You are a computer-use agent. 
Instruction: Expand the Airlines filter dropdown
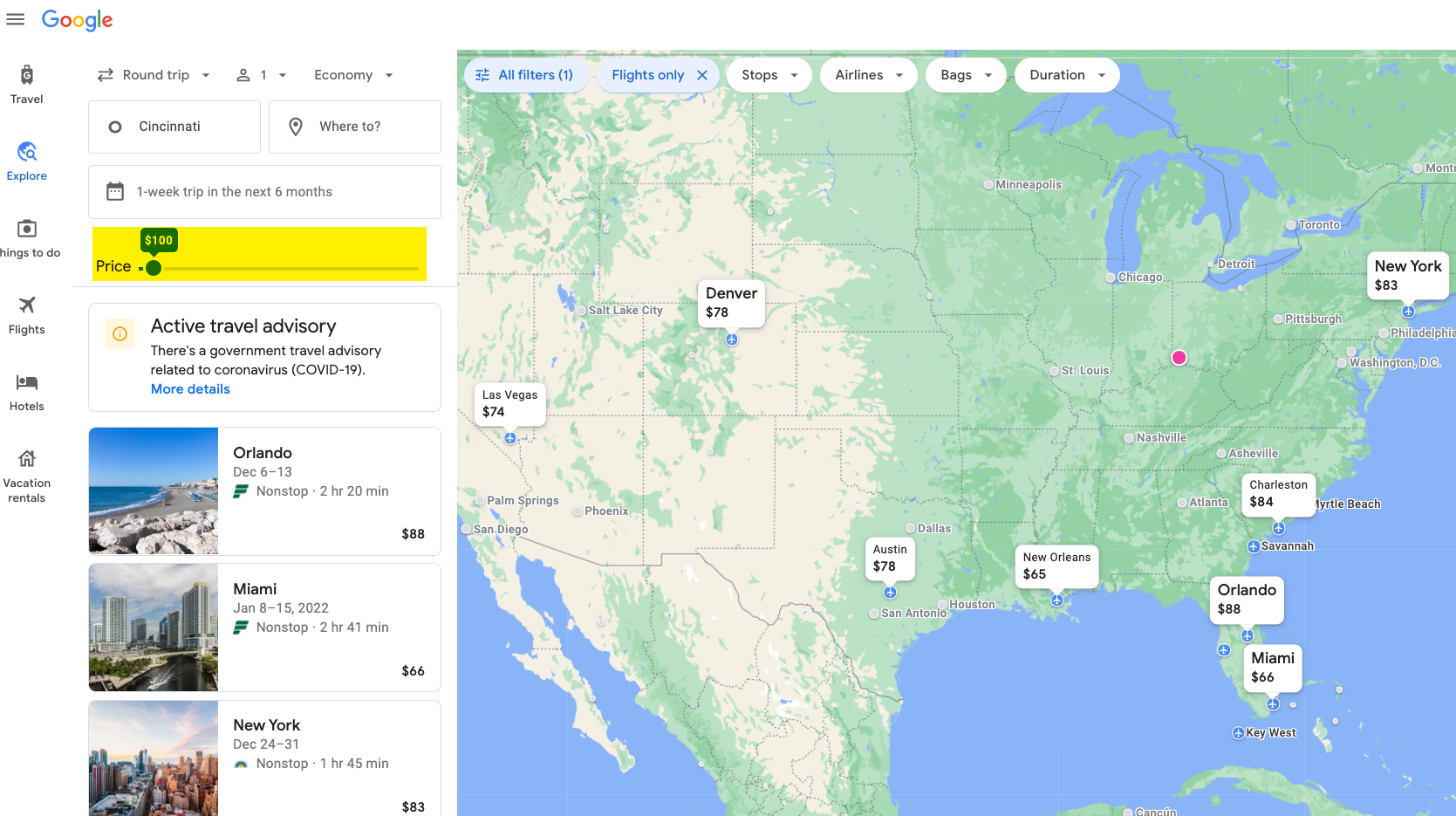[x=869, y=75]
